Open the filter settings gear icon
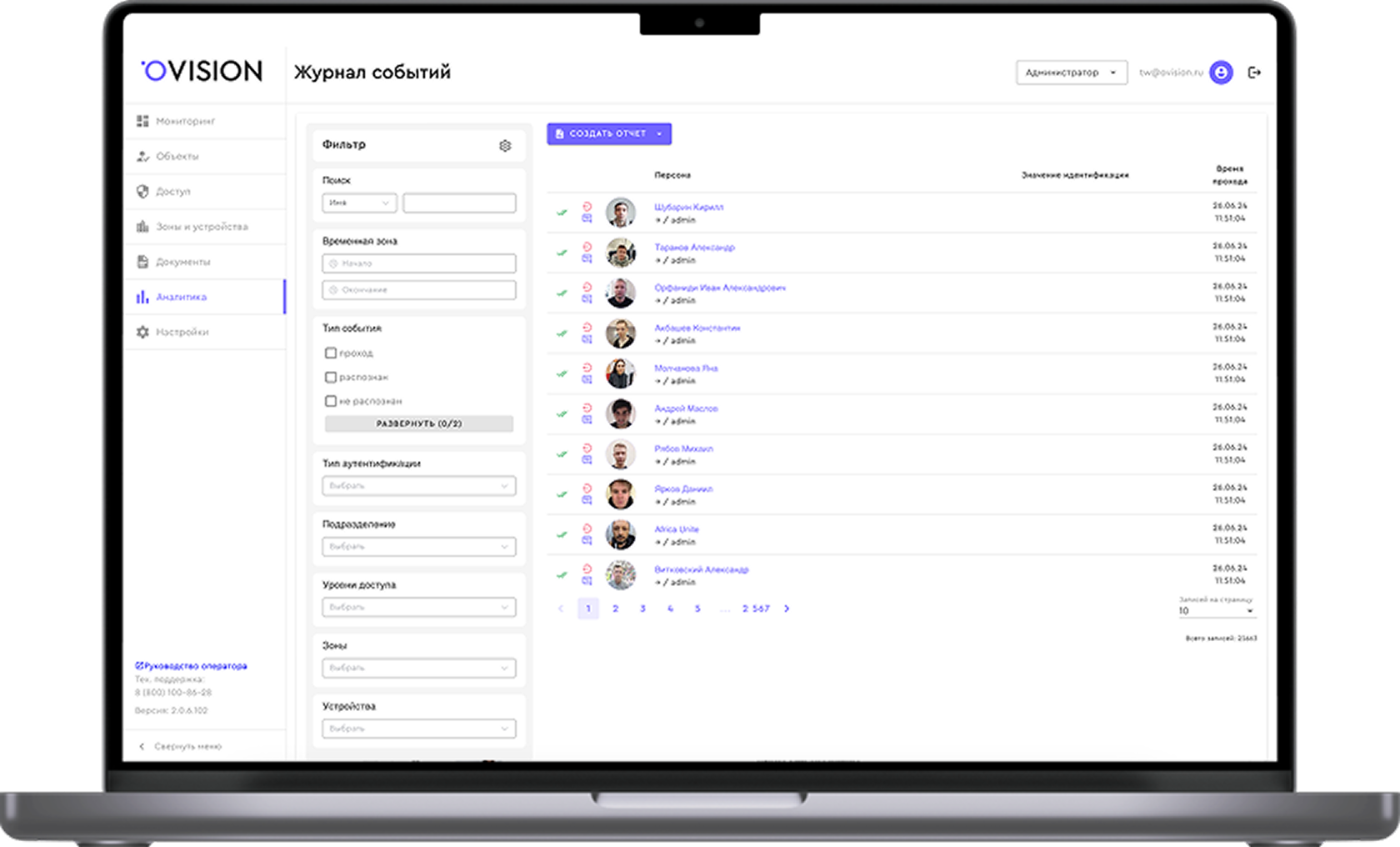 click(x=504, y=145)
